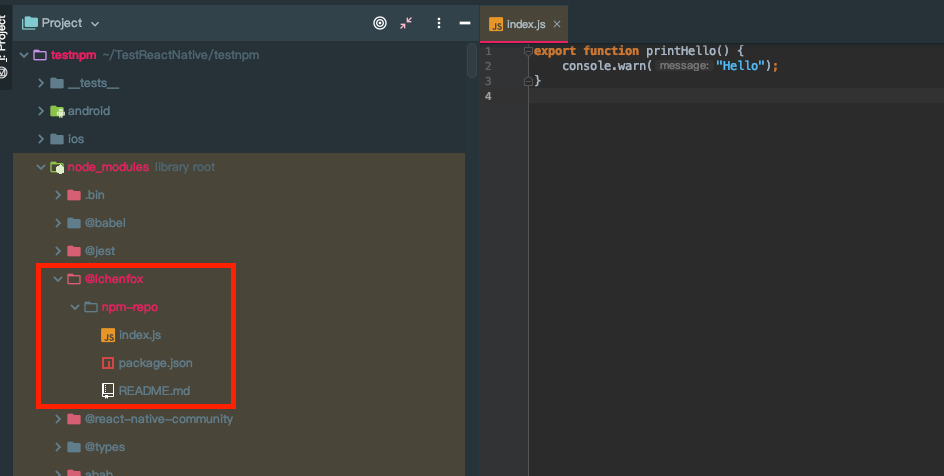Click the Project tree vertical scrollbar
This screenshot has width=944, height=476.
click(471, 60)
